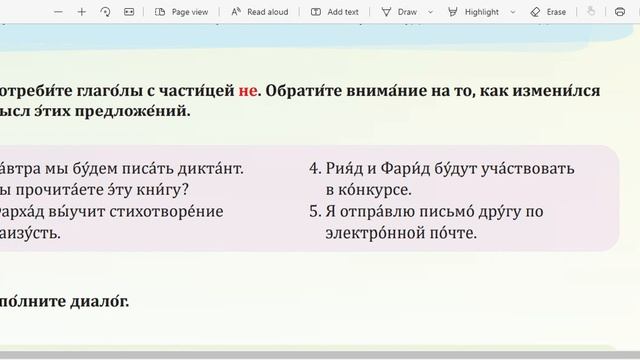Open Page view options
The width and height of the screenshot is (640, 360).
[182, 12]
